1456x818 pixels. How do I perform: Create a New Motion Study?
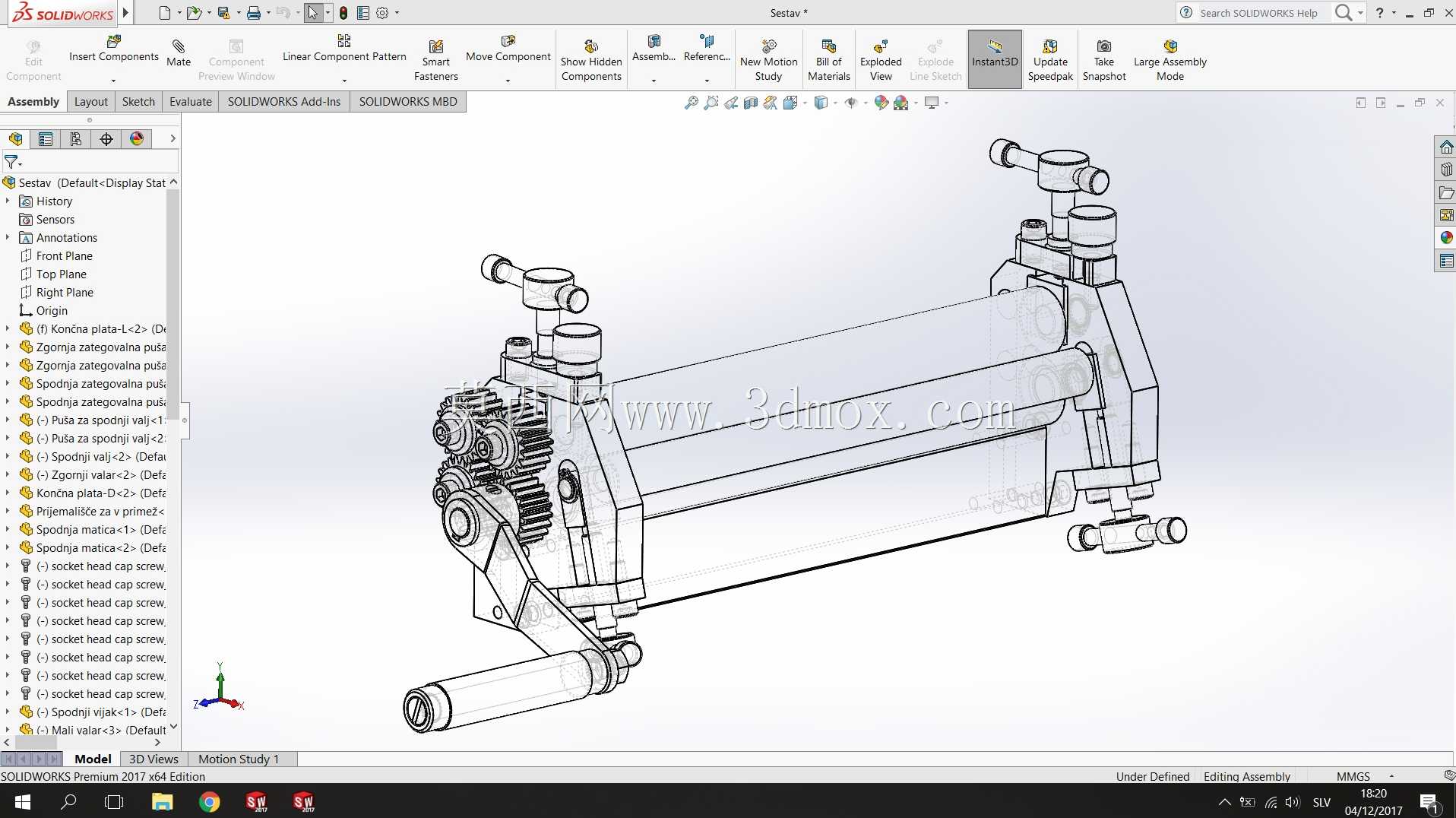click(x=768, y=59)
